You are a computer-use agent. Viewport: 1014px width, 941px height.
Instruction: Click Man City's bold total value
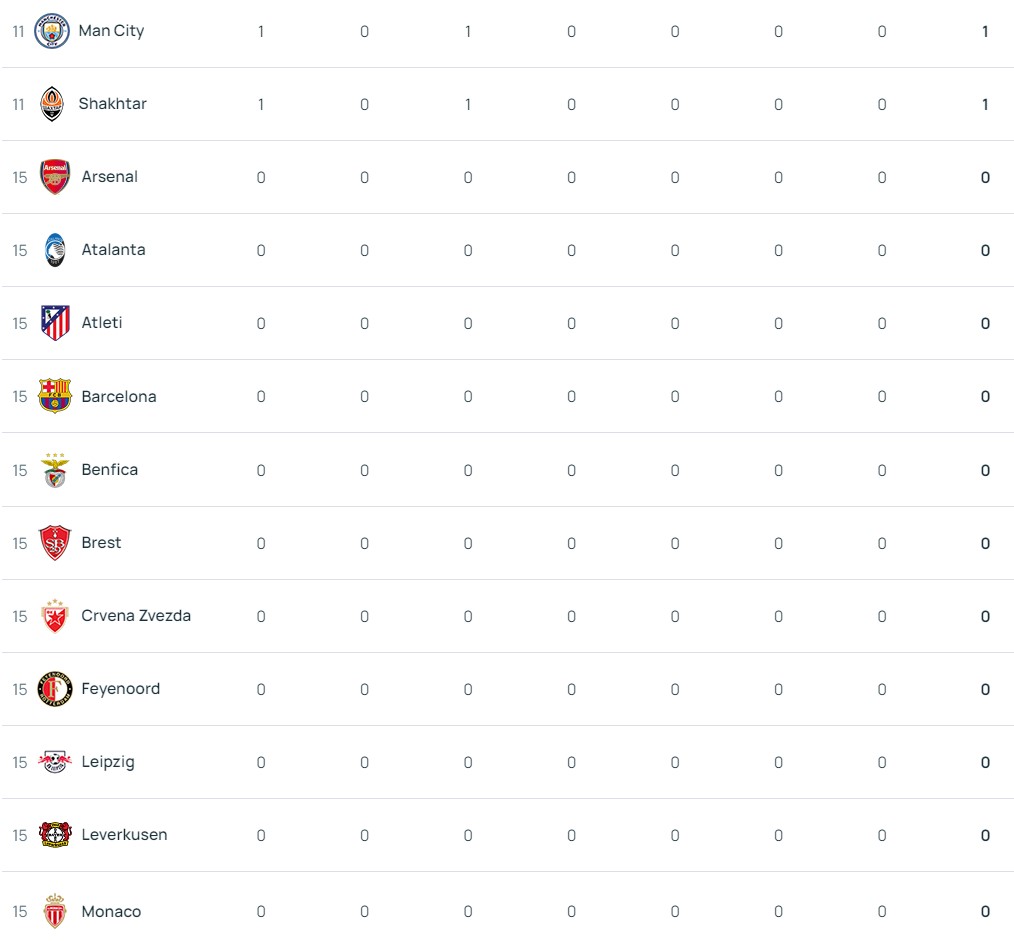(x=985, y=32)
